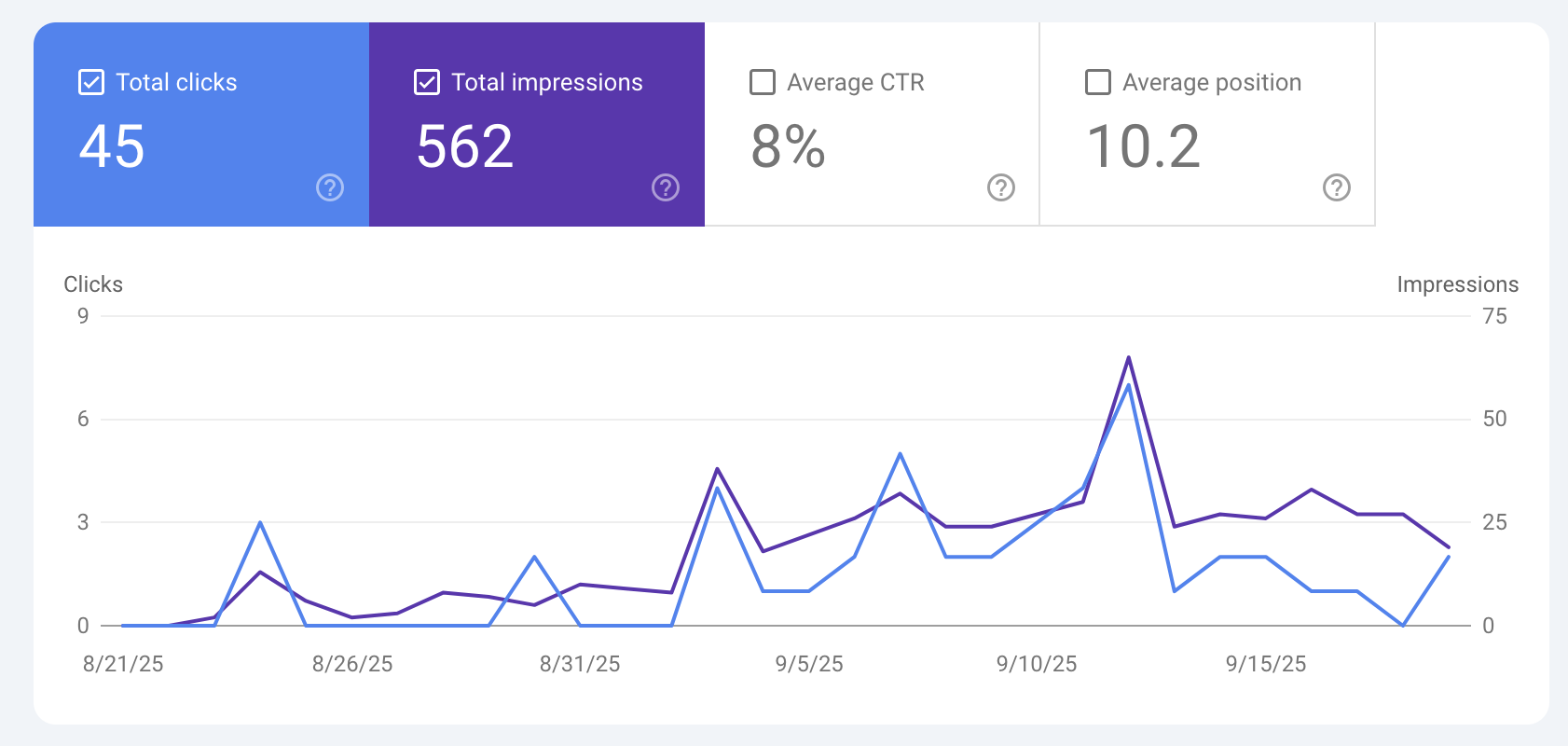Show help tooltip for Average position
The image size is (1568, 746).
pyautogui.click(x=1336, y=187)
